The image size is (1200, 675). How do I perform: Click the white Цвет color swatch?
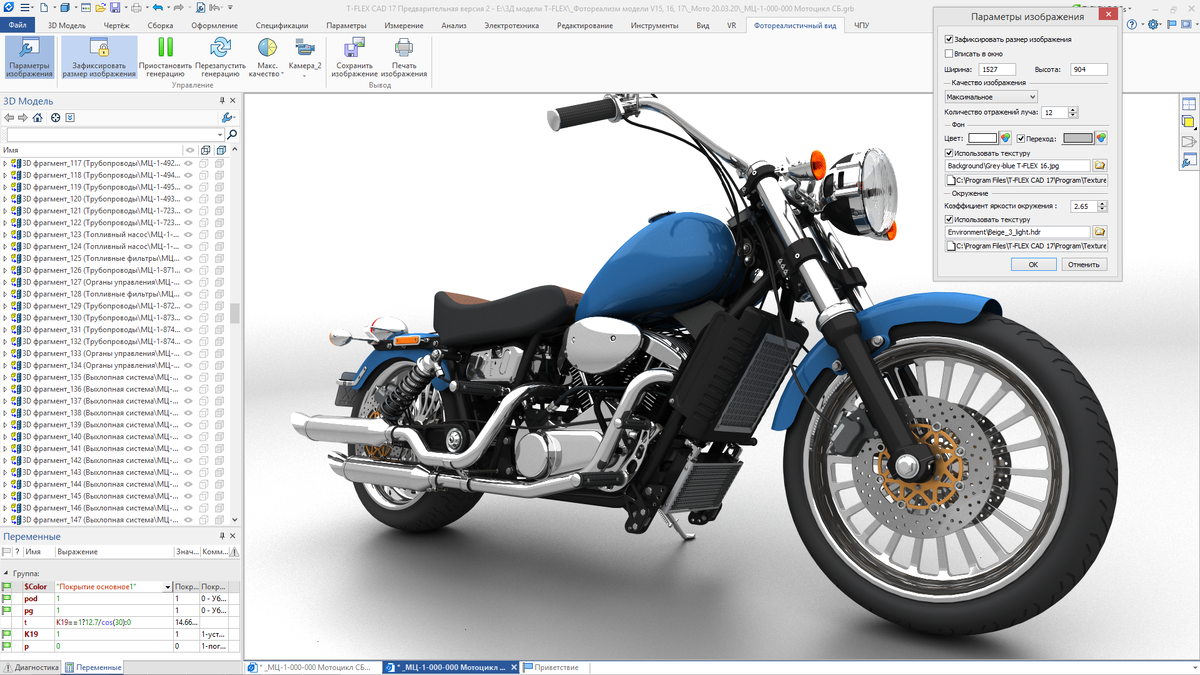click(983, 138)
